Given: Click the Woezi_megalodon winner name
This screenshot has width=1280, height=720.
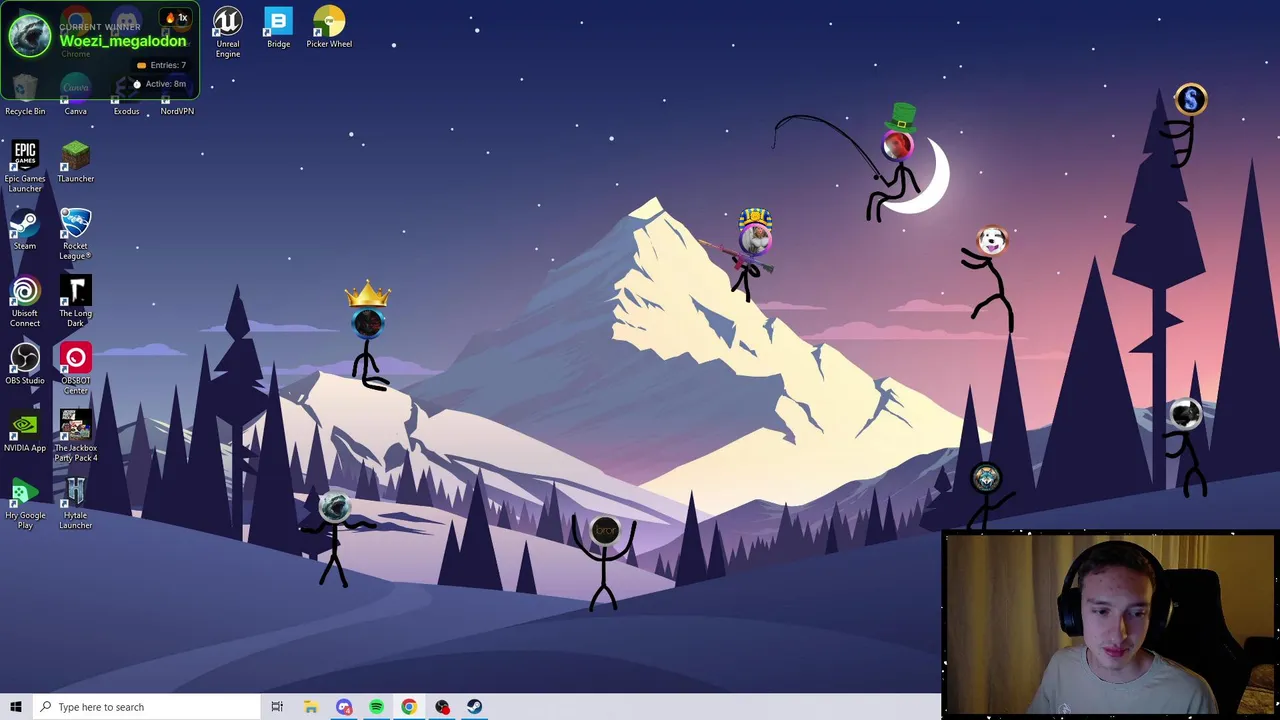Looking at the screenshot, I should pyautogui.click(x=123, y=41).
